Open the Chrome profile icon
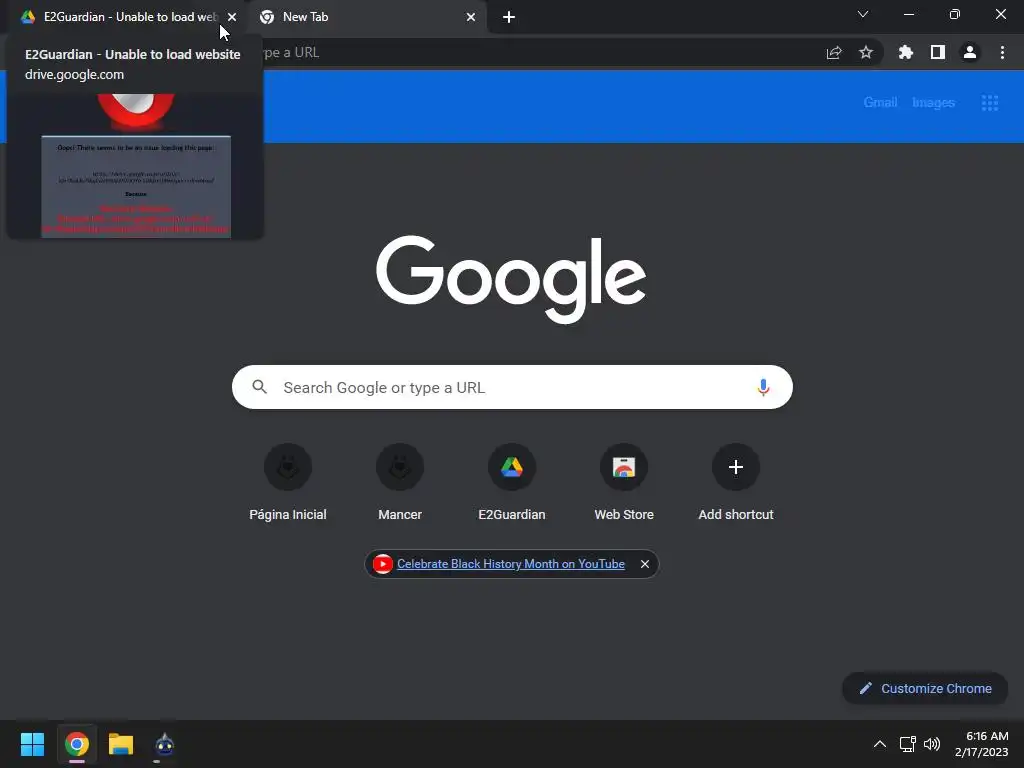 pos(969,52)
